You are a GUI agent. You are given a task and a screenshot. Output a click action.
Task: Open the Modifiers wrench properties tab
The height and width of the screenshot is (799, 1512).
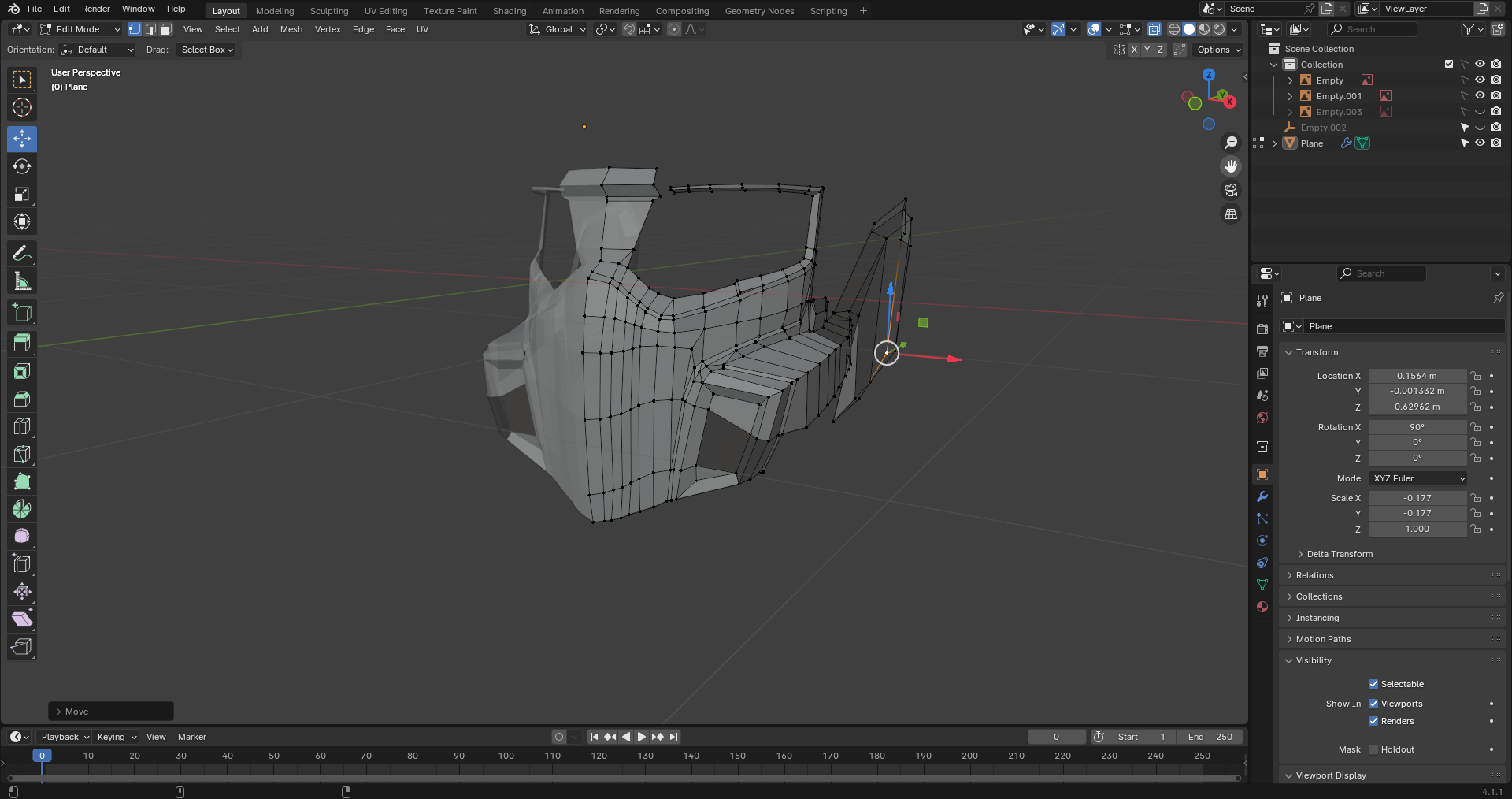coord(1262,496)
